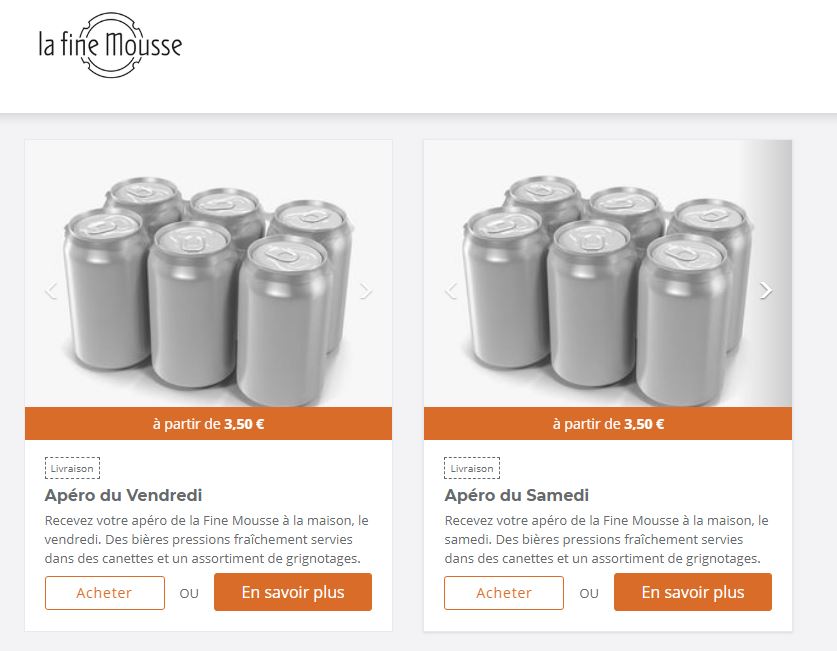Open En savoir plus for Apéro du Samedi
Screen dimensions: 837x651
click(x=693, y=592)
